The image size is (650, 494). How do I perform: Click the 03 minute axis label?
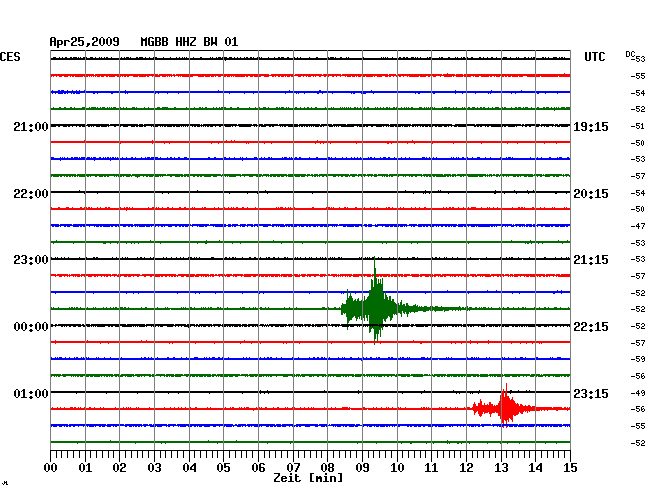pos(154,467)
